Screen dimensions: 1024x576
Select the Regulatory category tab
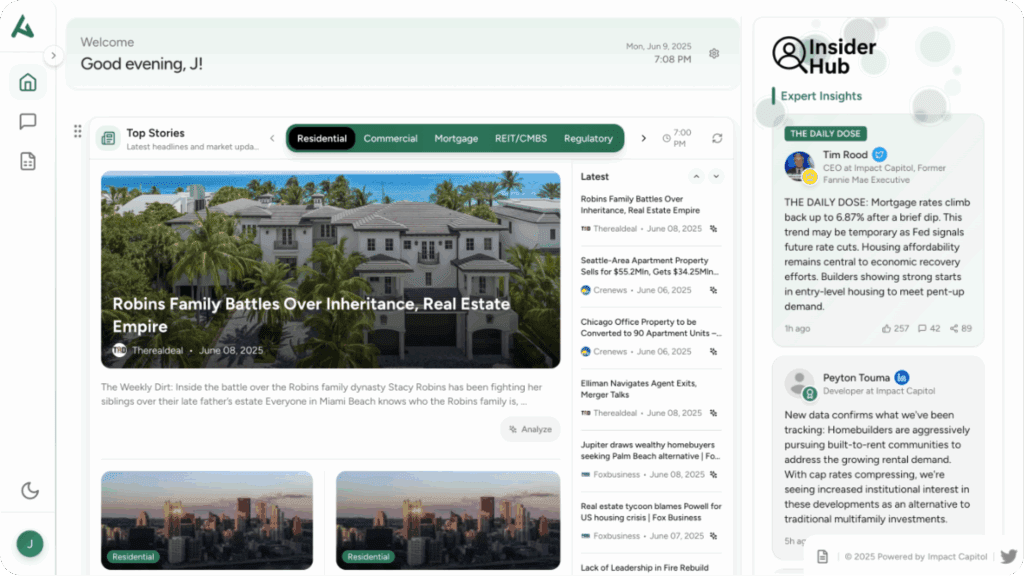point(588,138)
